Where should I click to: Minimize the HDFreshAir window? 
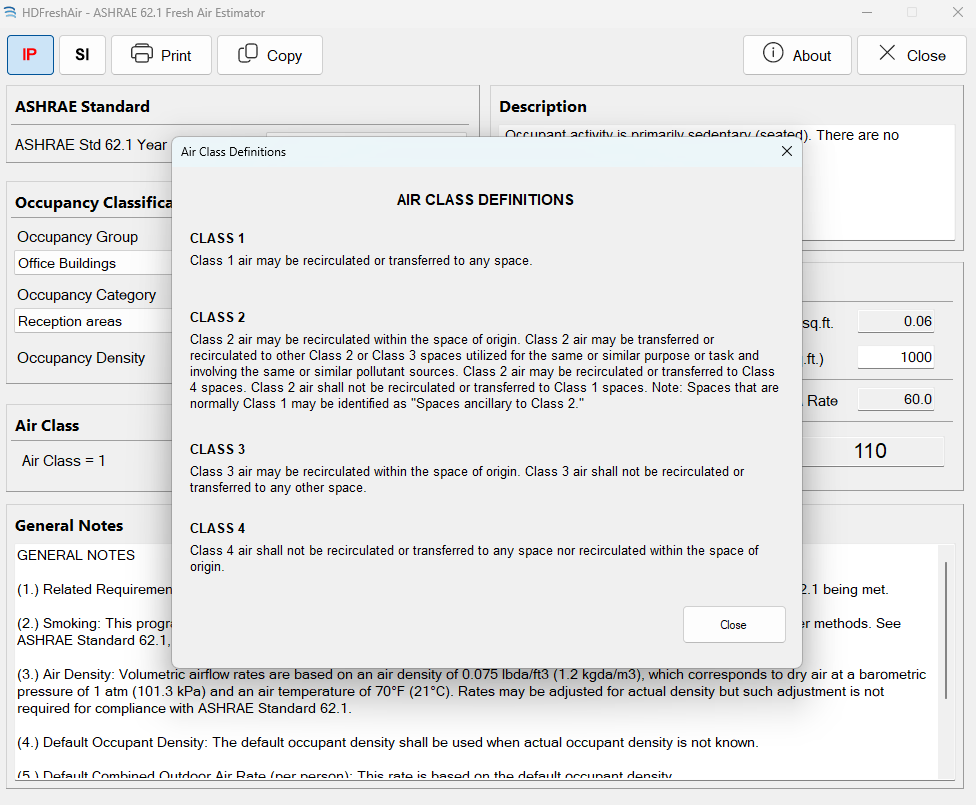[866, 12]
